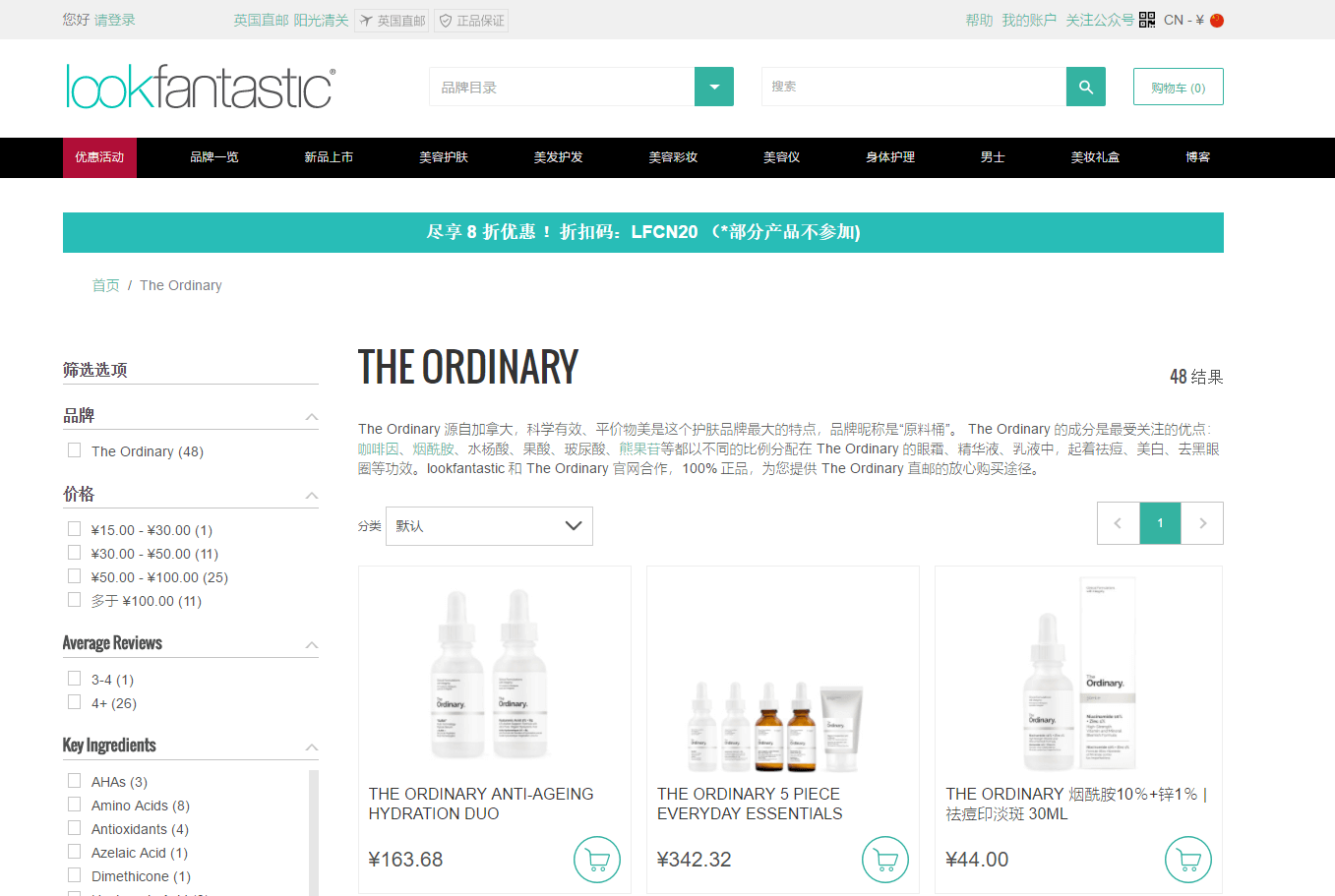This screenshot has height=896, width=1335.
Task: Click into the 搜索 search field
Action: point(914,87)
